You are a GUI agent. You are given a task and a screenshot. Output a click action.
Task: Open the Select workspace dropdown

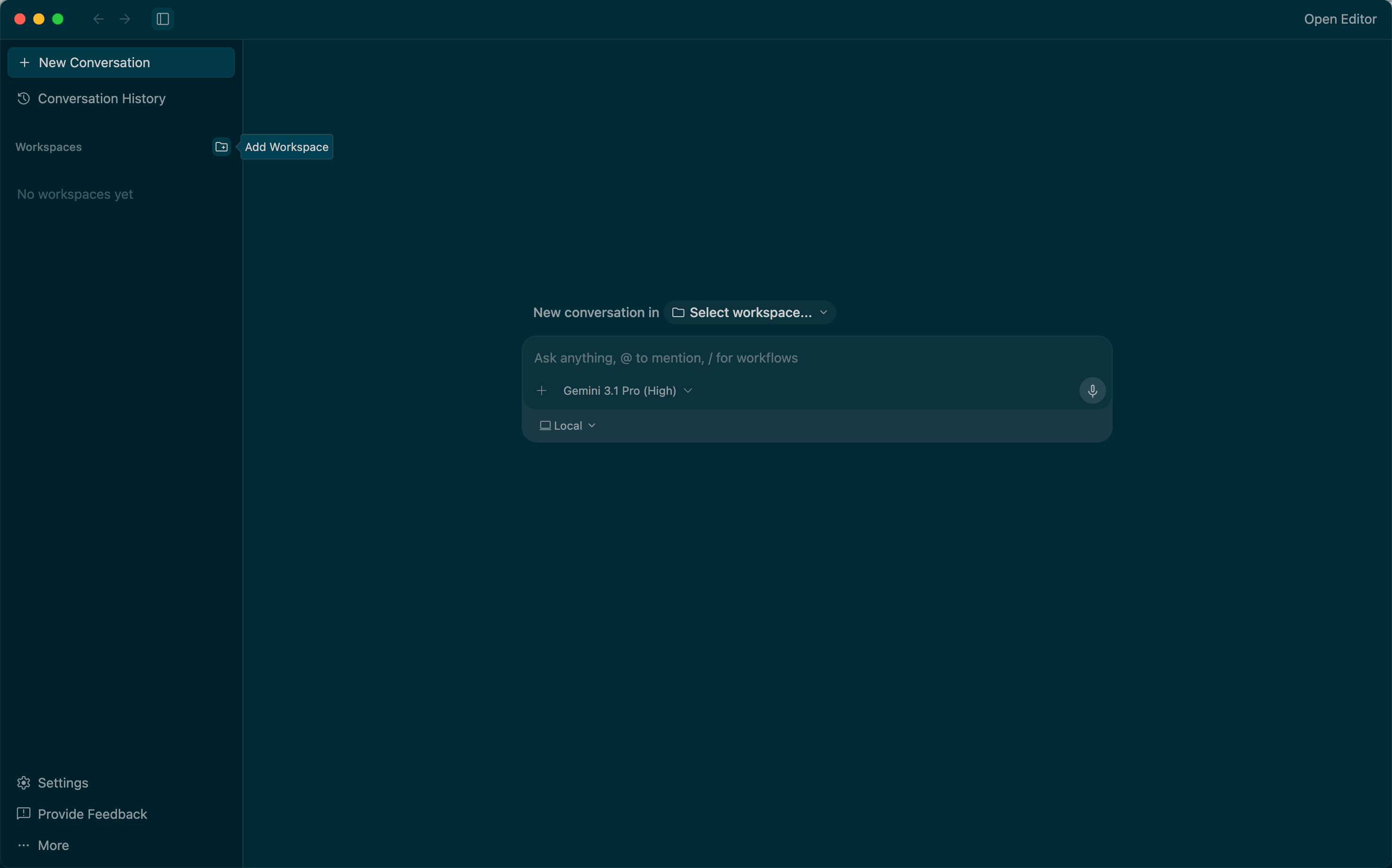click(x=750, y=312)
